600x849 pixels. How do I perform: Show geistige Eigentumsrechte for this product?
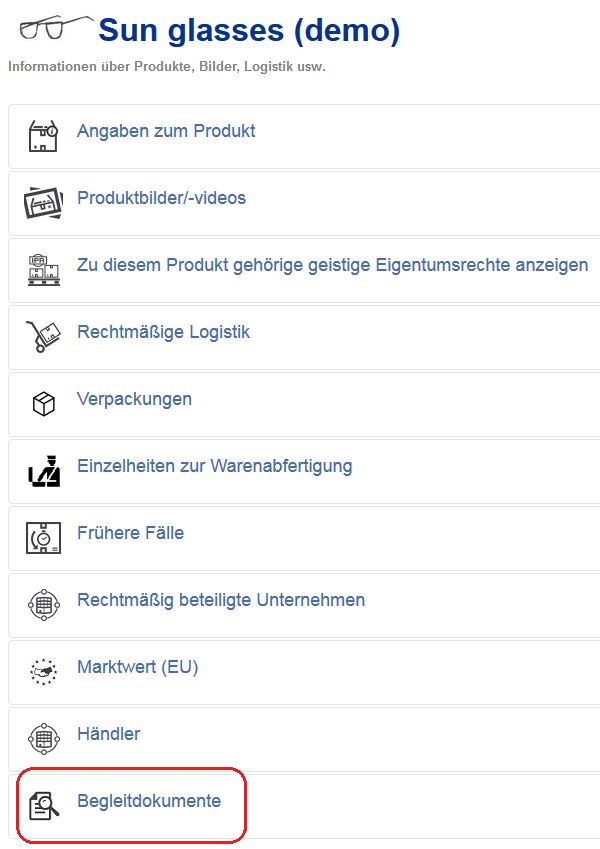point(332,265)
